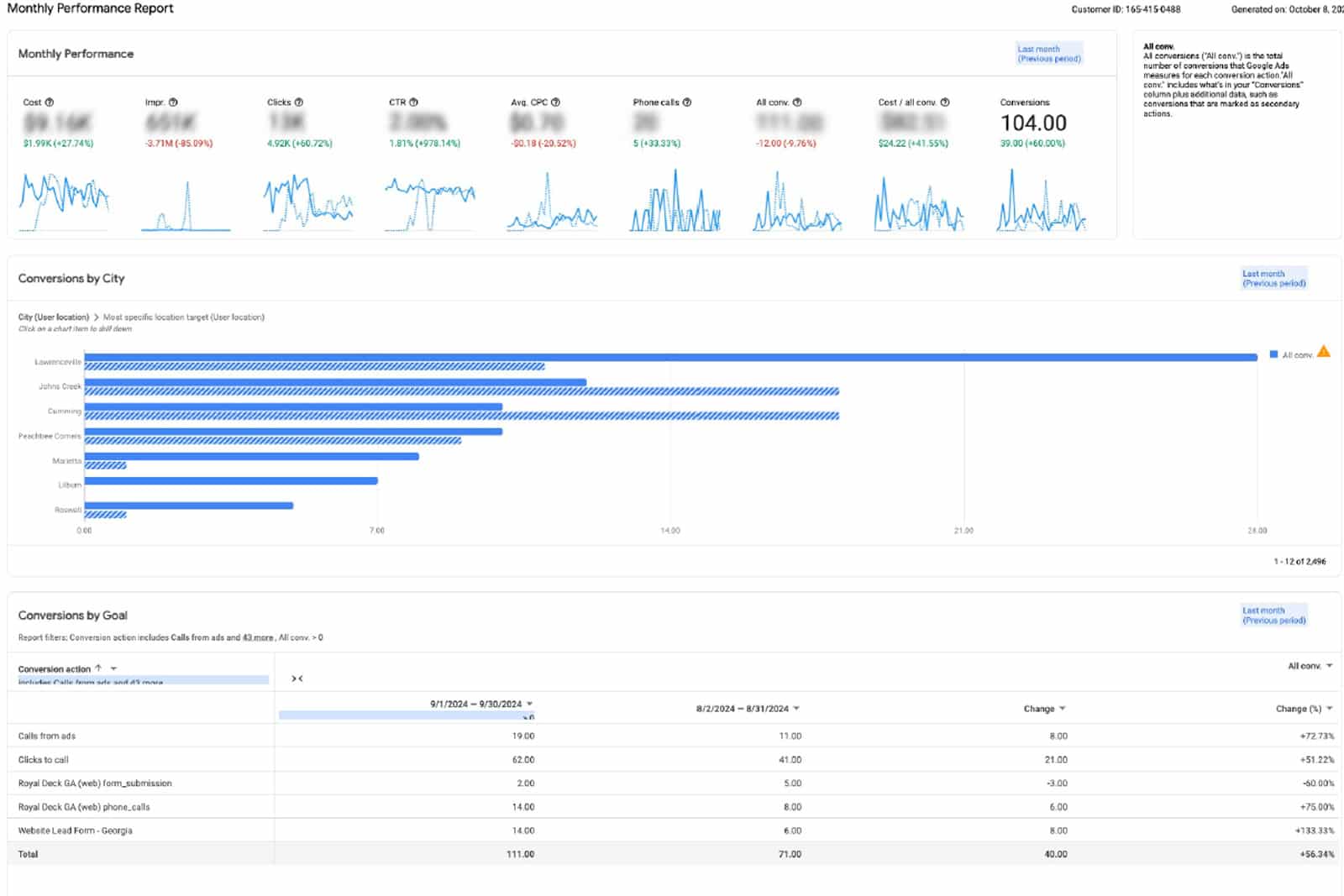Open the 9/1/2024 – 9/30/2024 column dropdown
1344x896 pixels.
530,705
